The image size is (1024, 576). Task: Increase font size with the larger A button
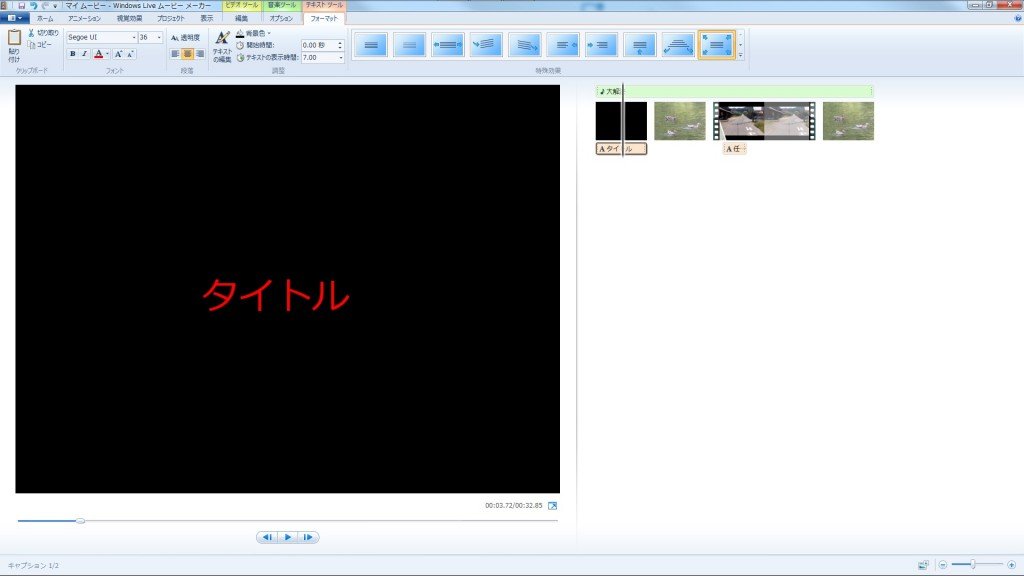(x=118, y=54)
